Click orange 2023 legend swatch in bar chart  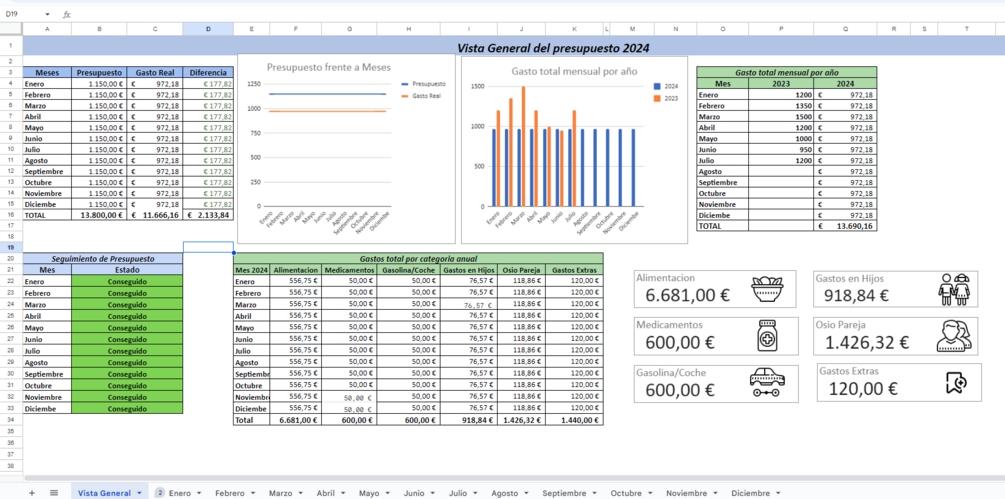pyautogui.click(x=656, y=98)
